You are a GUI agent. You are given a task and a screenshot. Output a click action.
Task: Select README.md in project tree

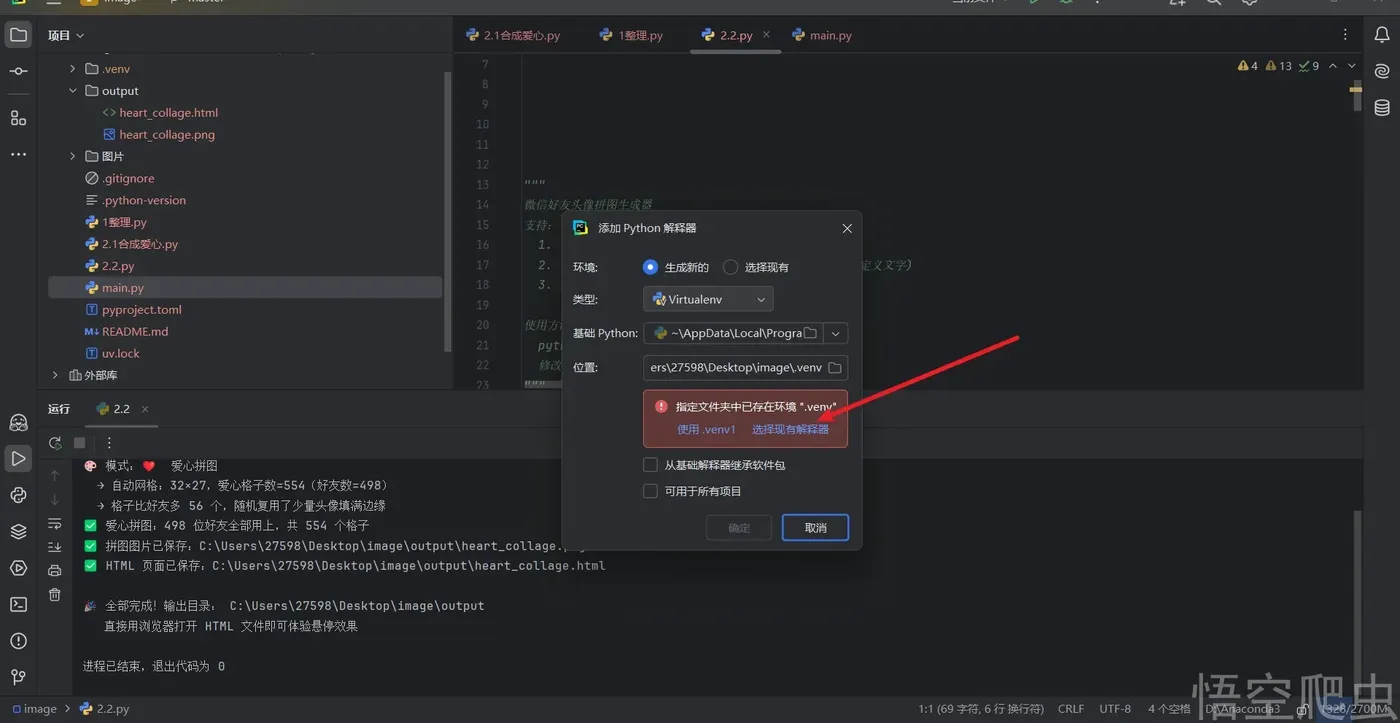126,332
